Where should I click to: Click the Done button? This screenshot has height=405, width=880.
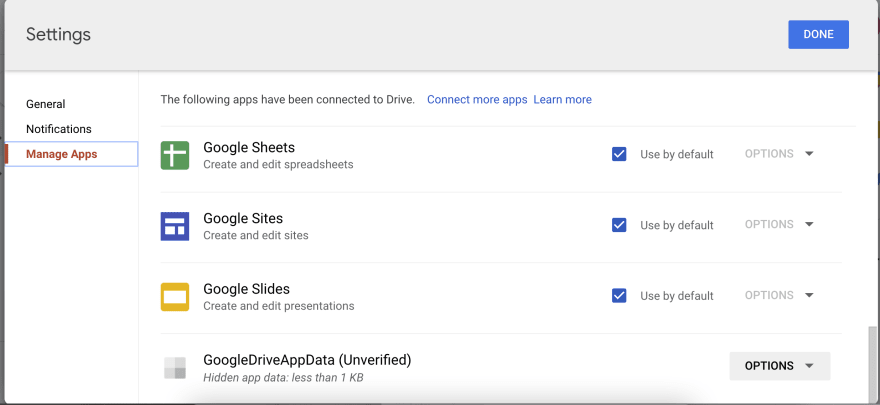click(x=818, y=34)
